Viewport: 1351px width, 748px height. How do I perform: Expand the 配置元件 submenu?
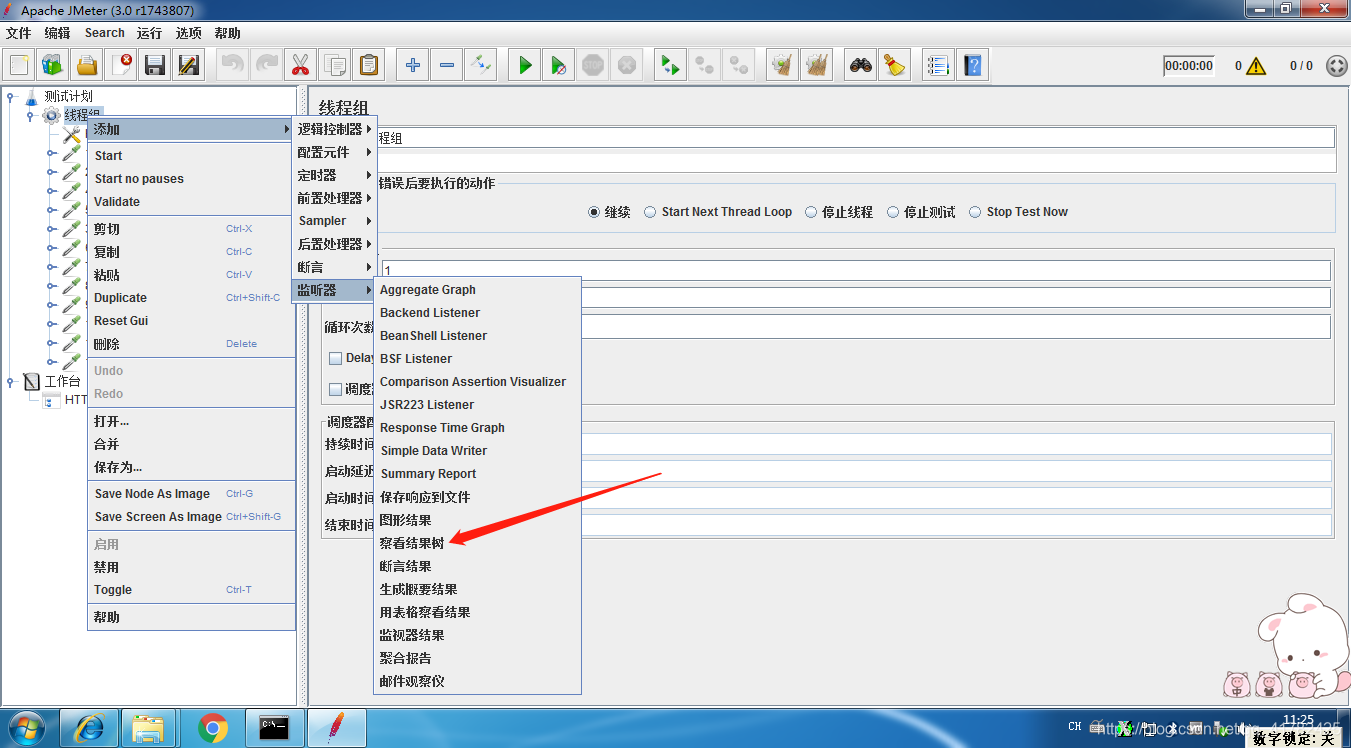pyautogui.click(x=334, y=152)
